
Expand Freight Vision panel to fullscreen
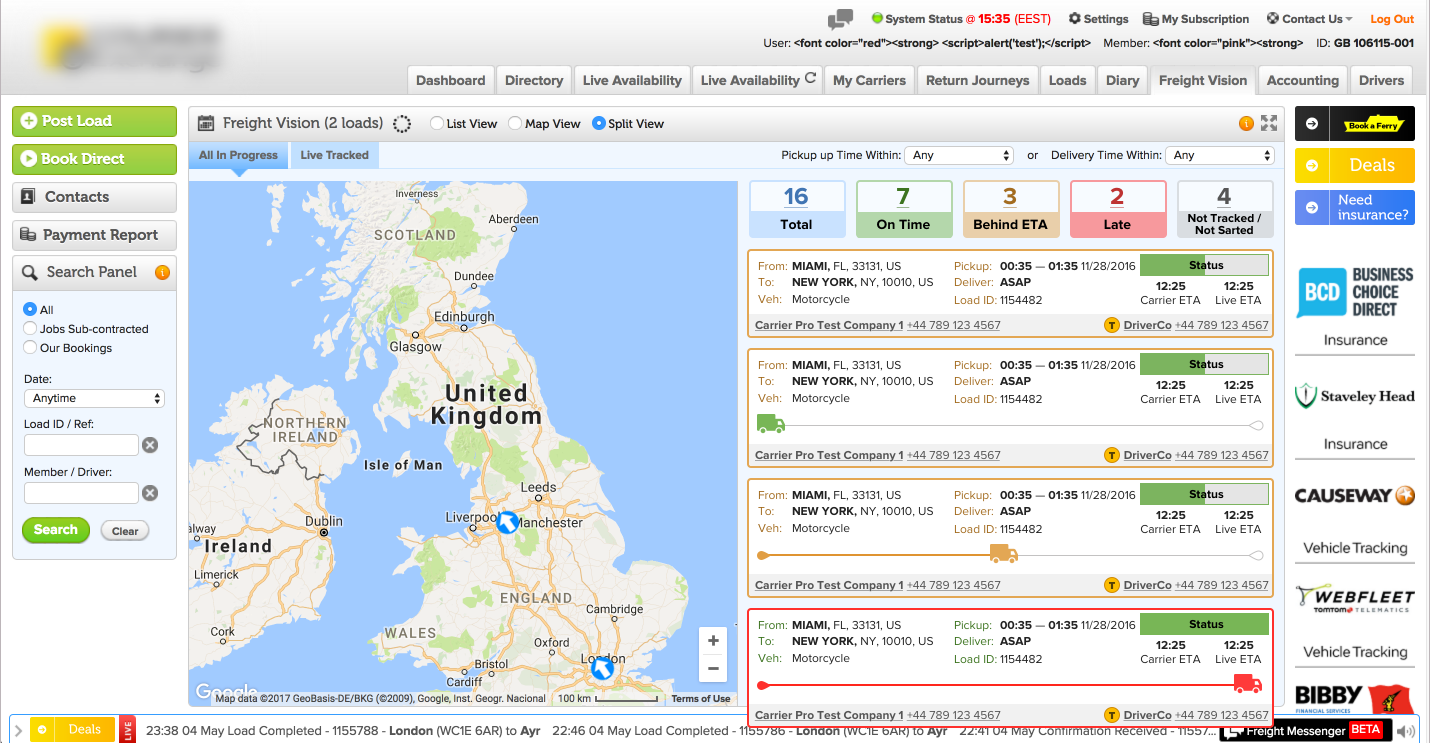click(1269, 124)
